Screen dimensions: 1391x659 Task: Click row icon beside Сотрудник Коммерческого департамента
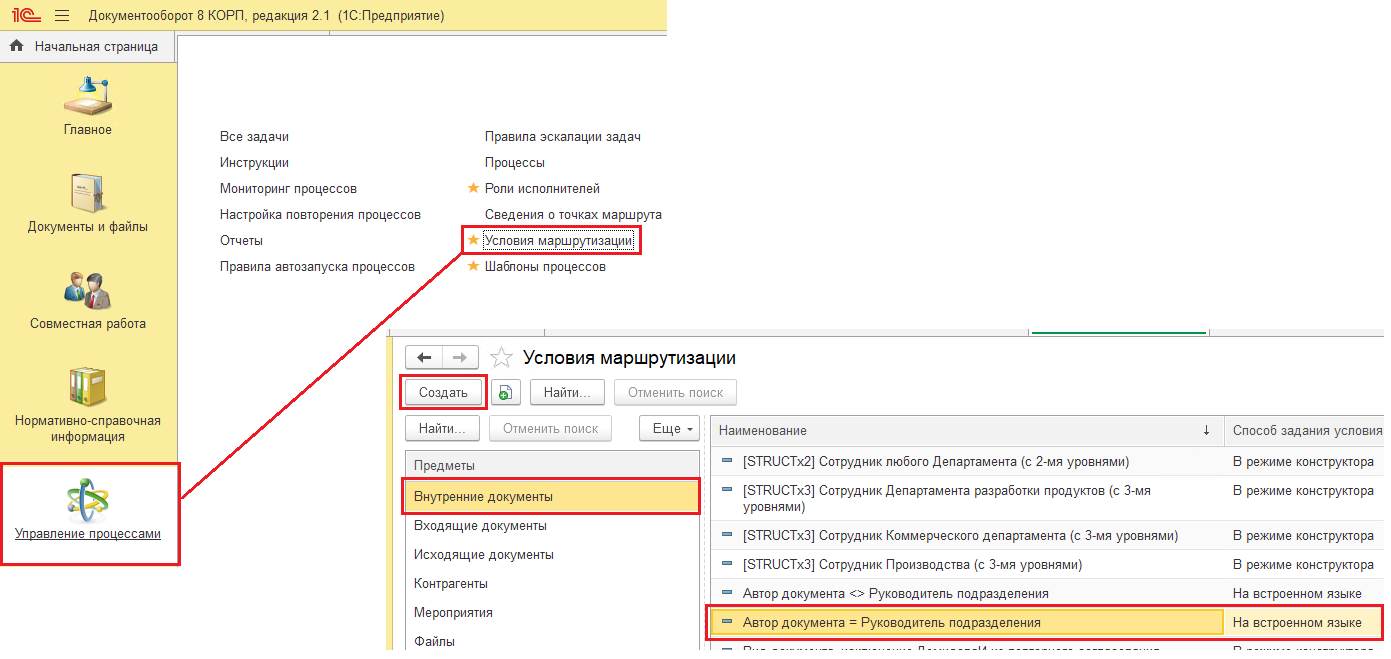727,535
